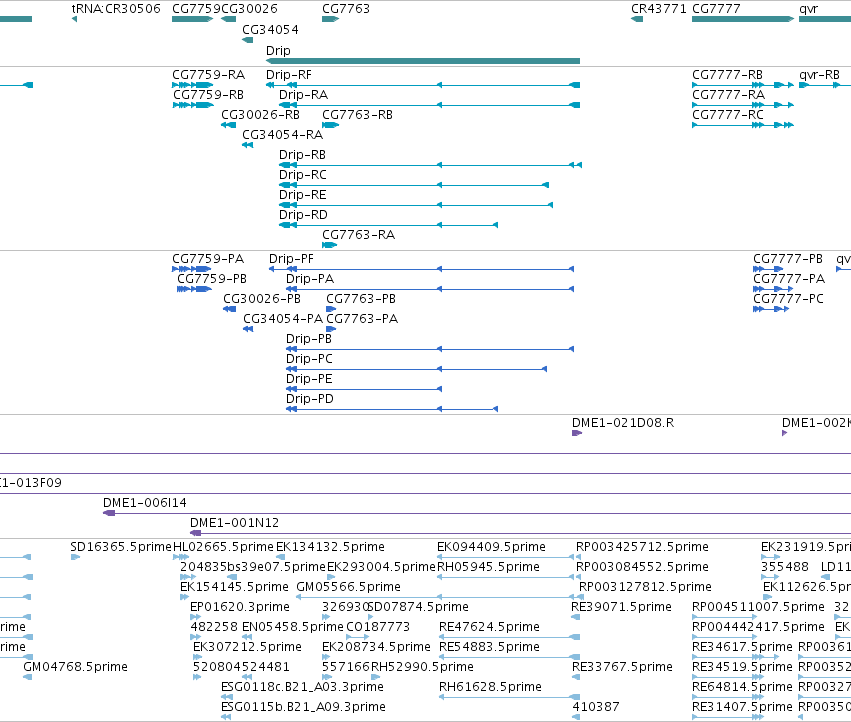Select the EP01620.3prime EST label

[240, 607]
